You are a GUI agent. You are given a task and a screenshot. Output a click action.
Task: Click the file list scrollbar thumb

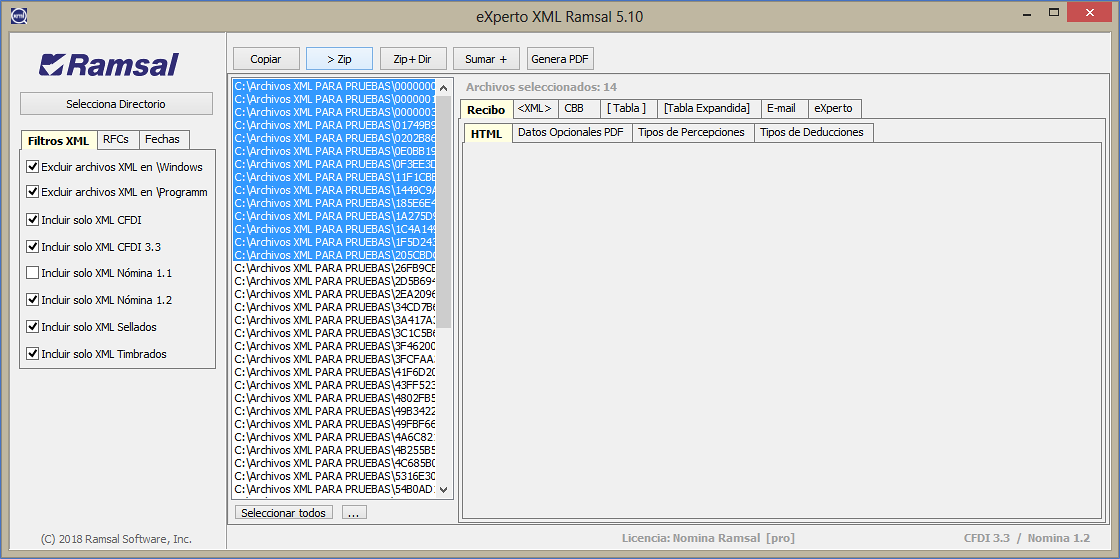444,211
